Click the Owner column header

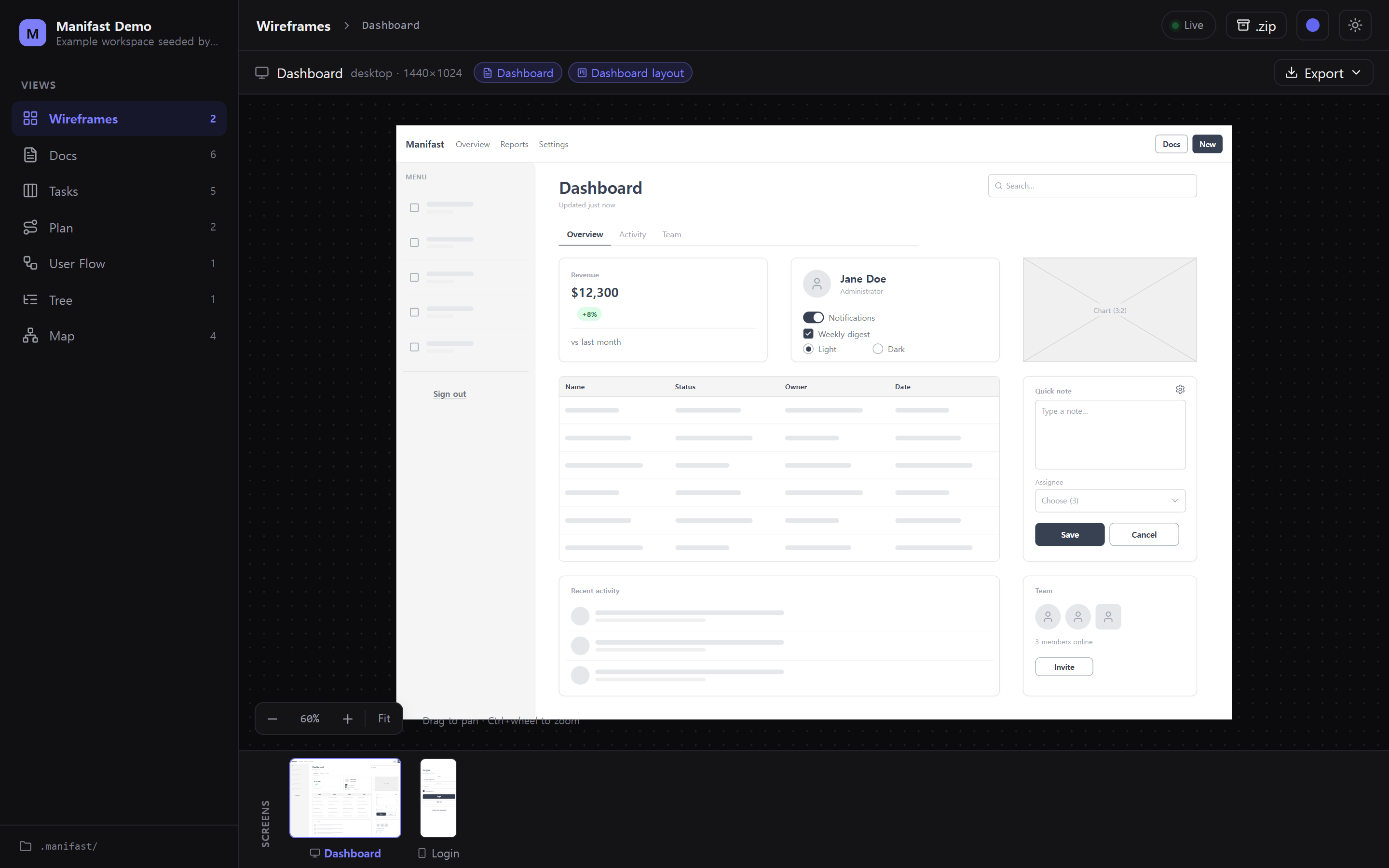[795, 386]
